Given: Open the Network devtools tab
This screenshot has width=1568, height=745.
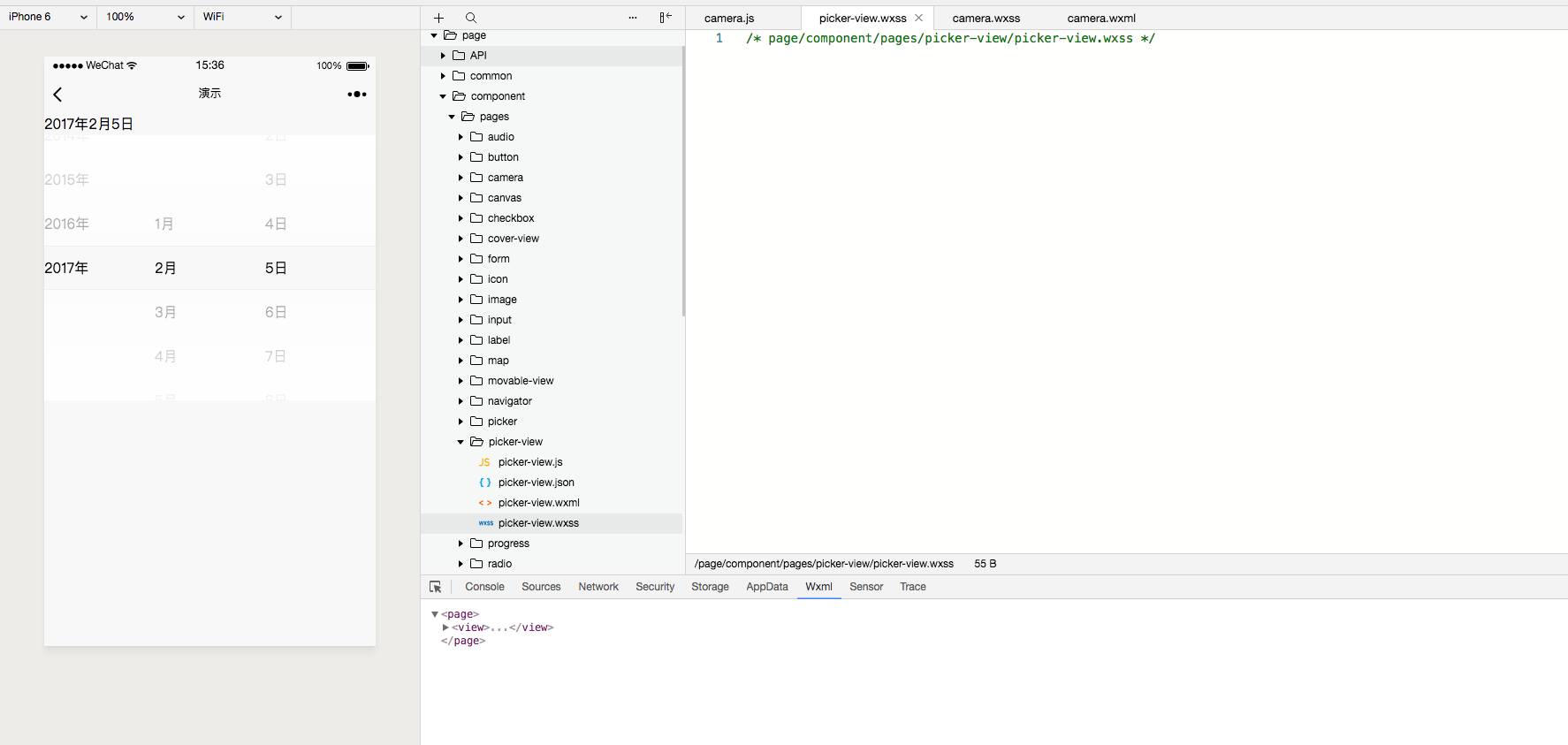Looking at the screenshot, I should click(598, 587).
